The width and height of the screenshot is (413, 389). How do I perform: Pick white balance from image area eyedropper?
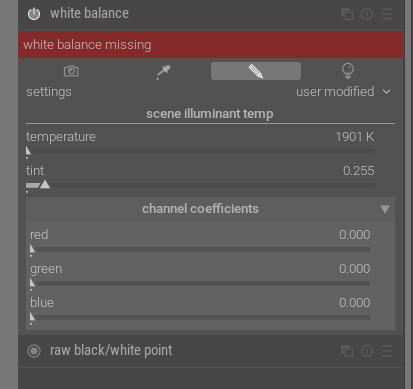point(163,72)
